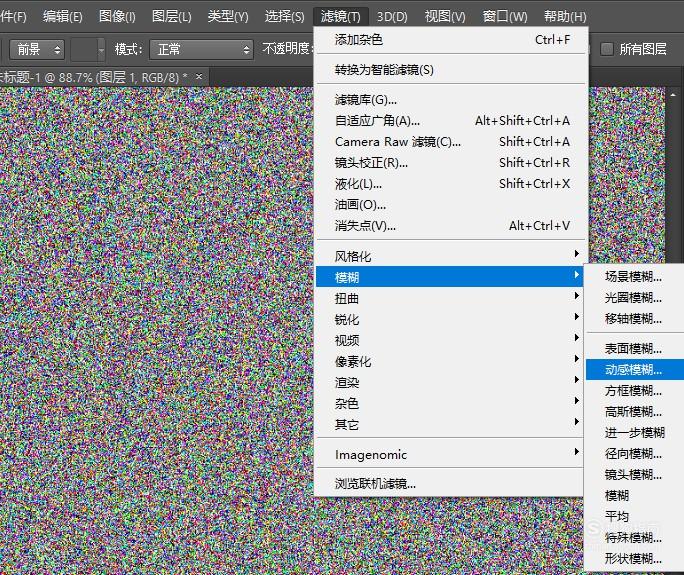Select the 未标题-1 @ 88.7% document tab

pos(93,77)
